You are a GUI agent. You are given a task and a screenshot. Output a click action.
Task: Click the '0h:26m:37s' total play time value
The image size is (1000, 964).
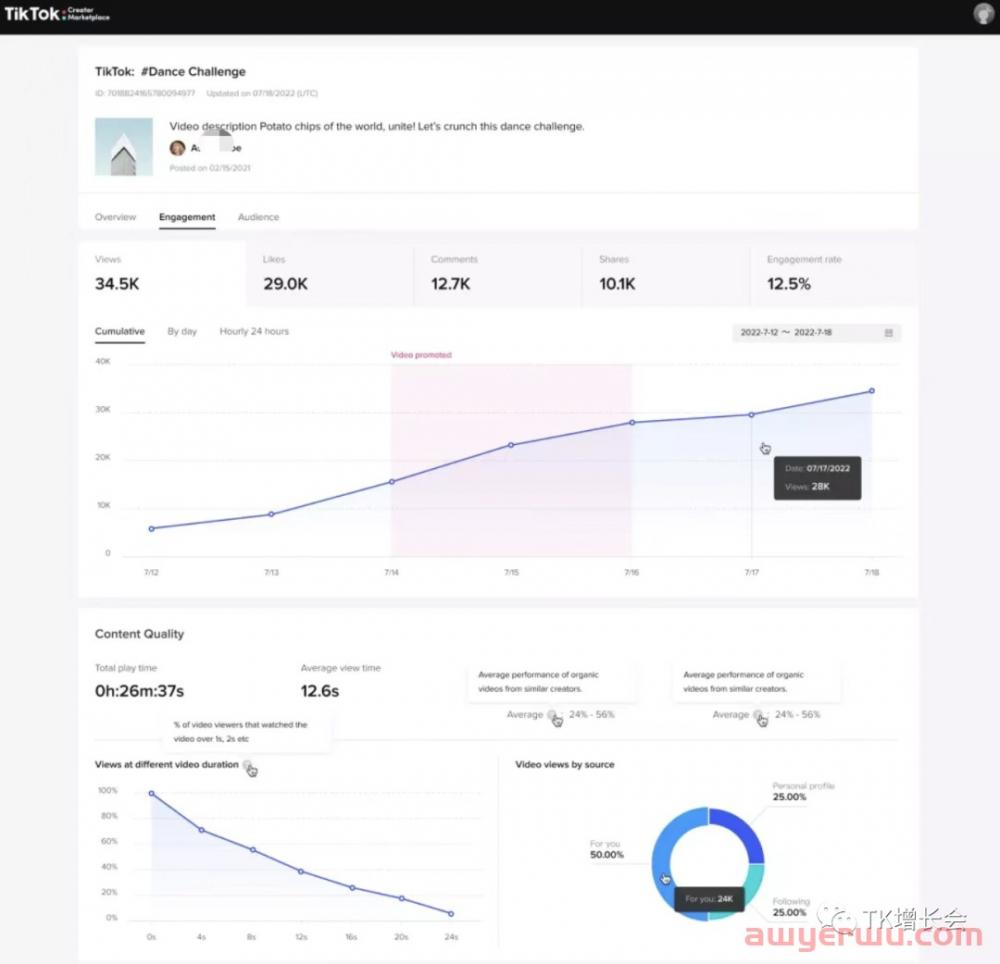pyautogui.click(x=139, y=691)
